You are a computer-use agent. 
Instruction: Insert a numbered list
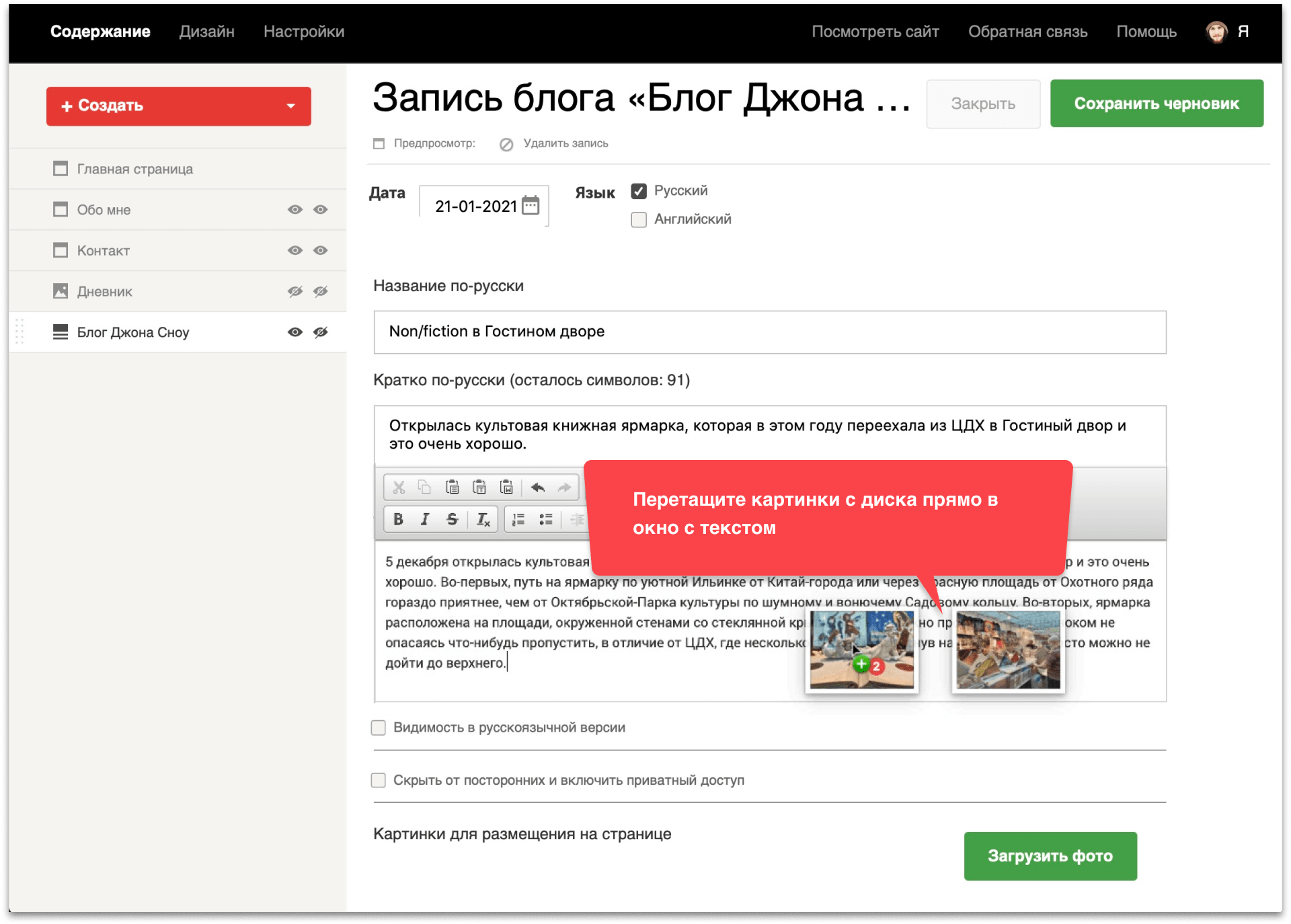coord(518,519)
